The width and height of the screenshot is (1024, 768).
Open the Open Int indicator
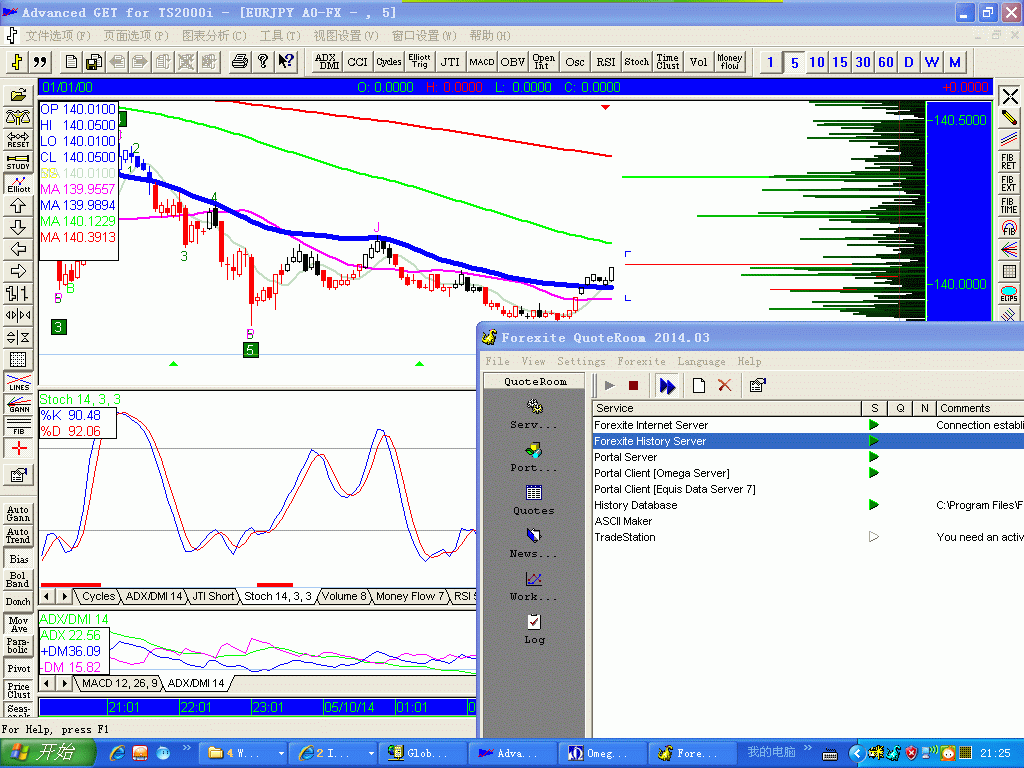click(x=543, y=62)
